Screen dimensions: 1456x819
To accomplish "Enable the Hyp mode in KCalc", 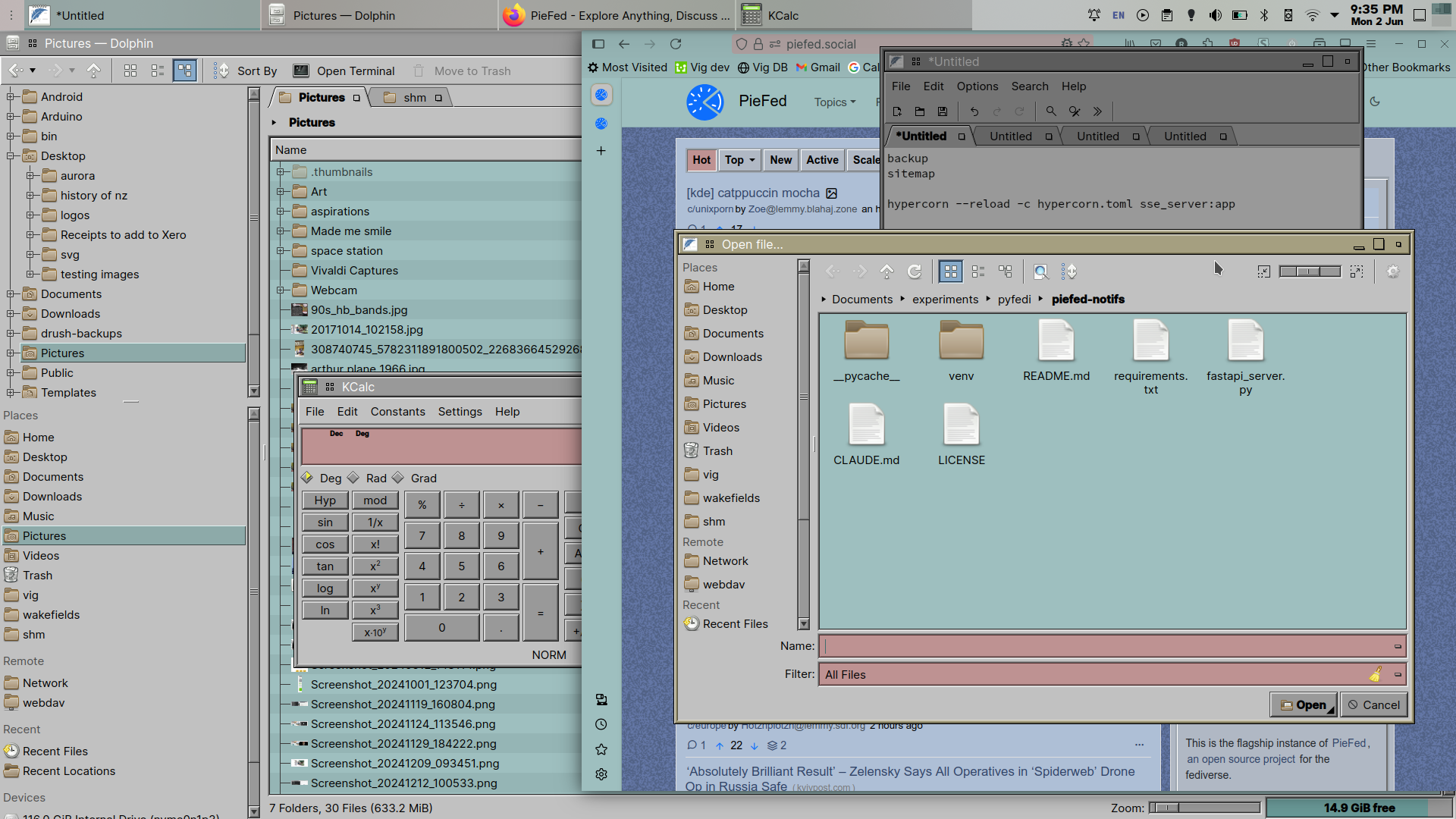I will [x=325, y=500].
